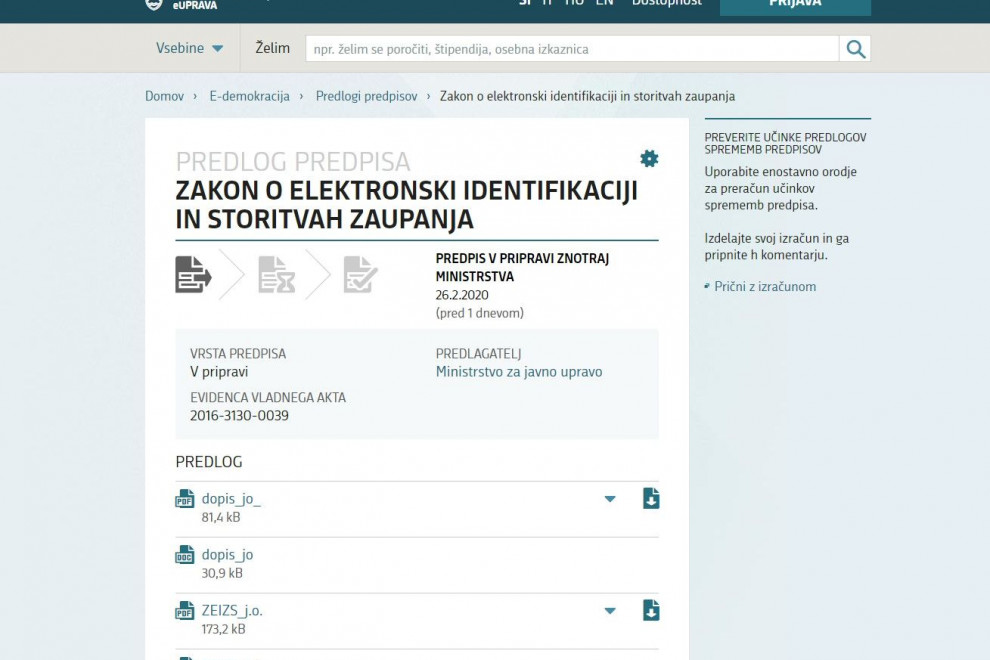990x660 pixels.
Task: Click the first document stage icon
Action: tap(193, 274)
